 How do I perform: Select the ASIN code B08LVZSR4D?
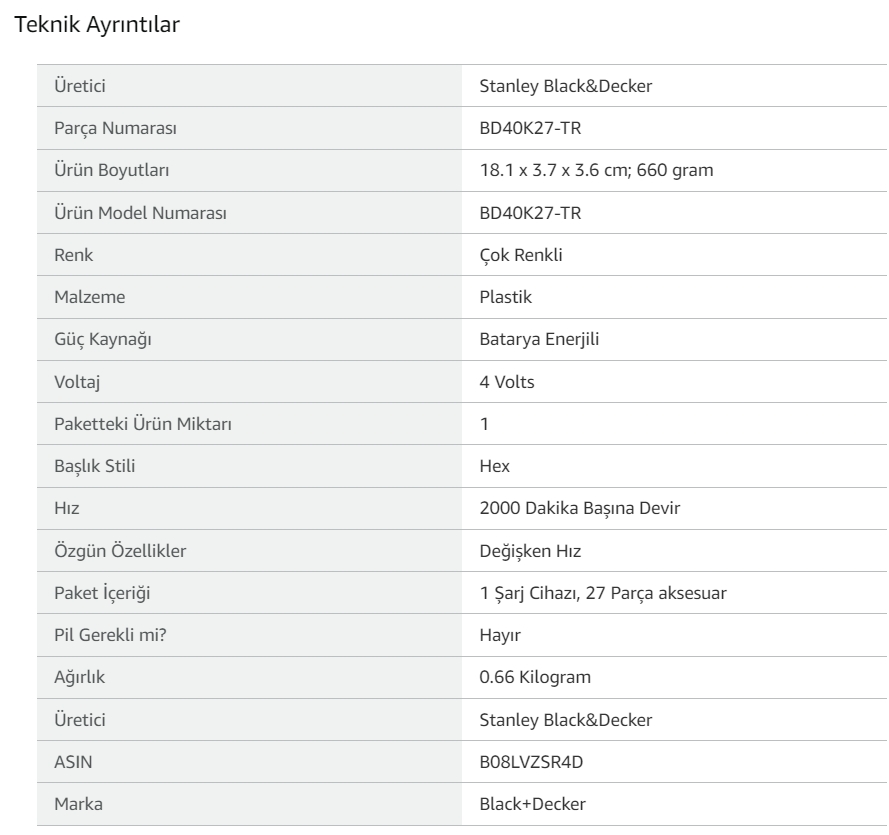[531, 762]
